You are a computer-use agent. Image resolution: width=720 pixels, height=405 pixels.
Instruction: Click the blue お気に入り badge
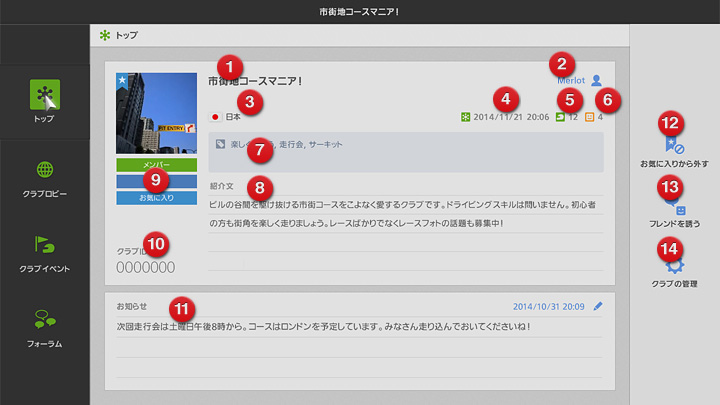tap(157, 198)
